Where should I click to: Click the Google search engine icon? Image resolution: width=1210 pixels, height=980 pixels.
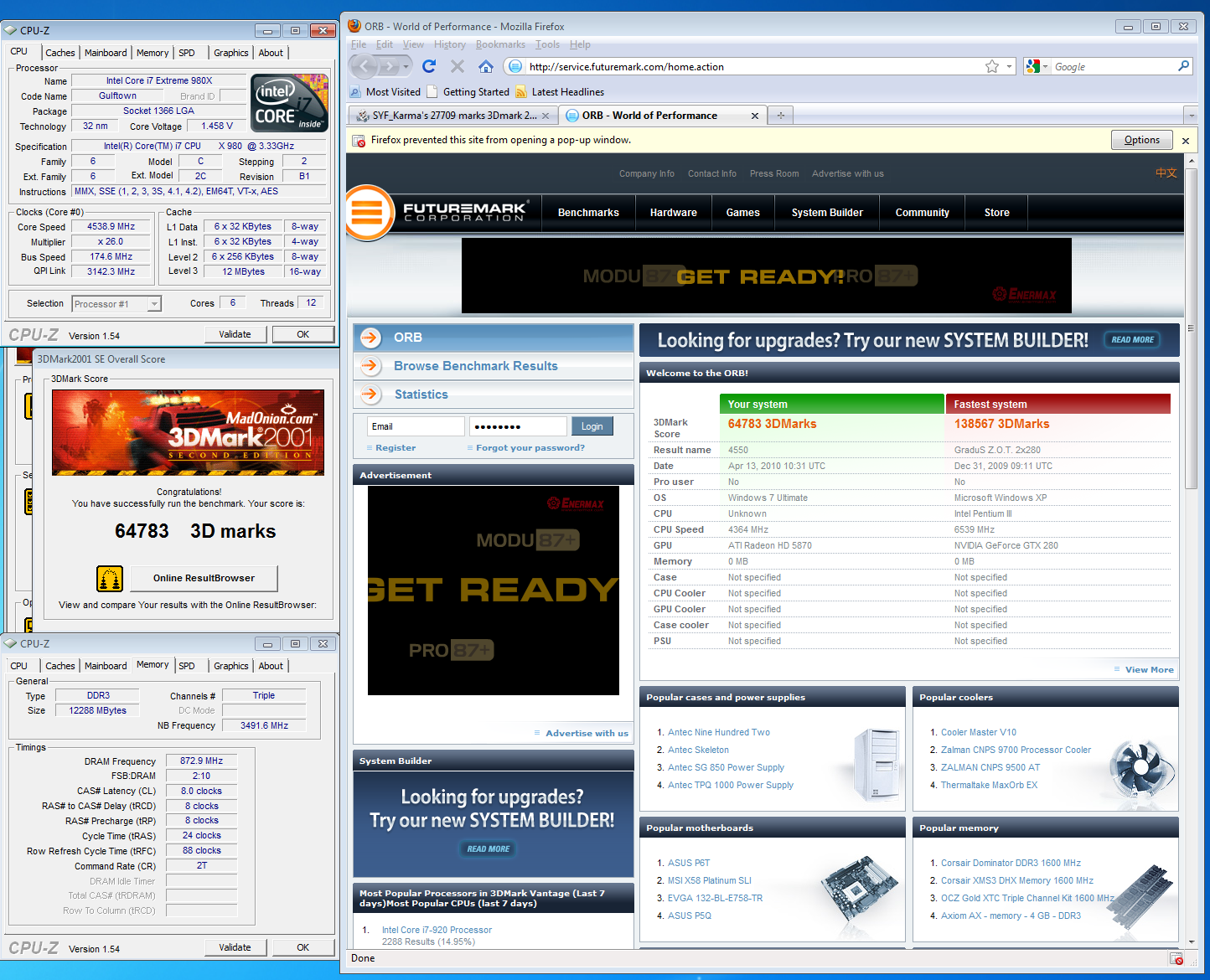1033,66
